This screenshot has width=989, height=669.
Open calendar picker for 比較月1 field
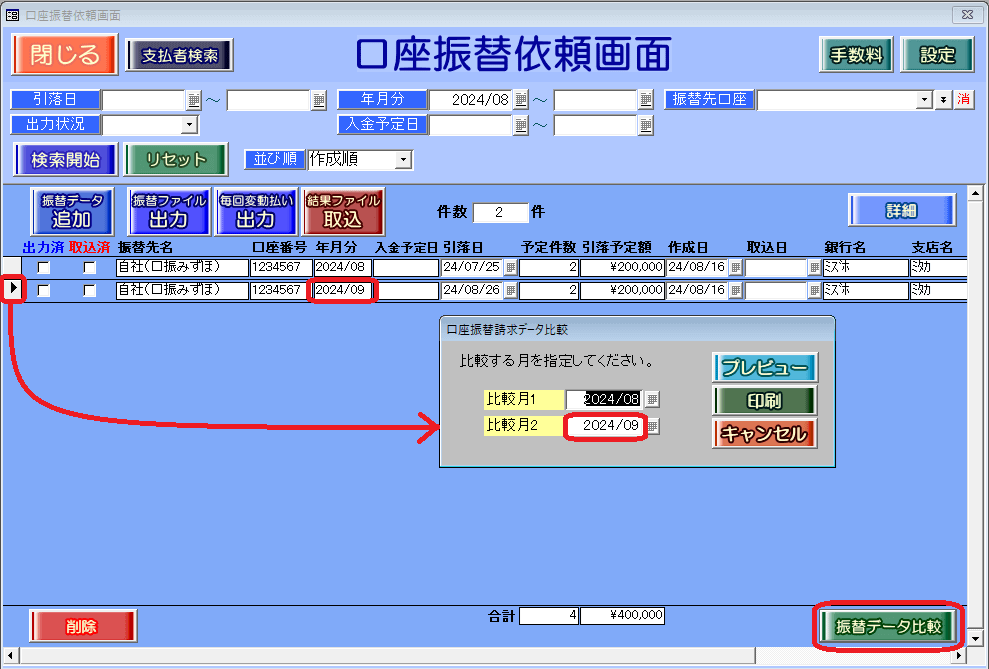(x=652, y=399)
